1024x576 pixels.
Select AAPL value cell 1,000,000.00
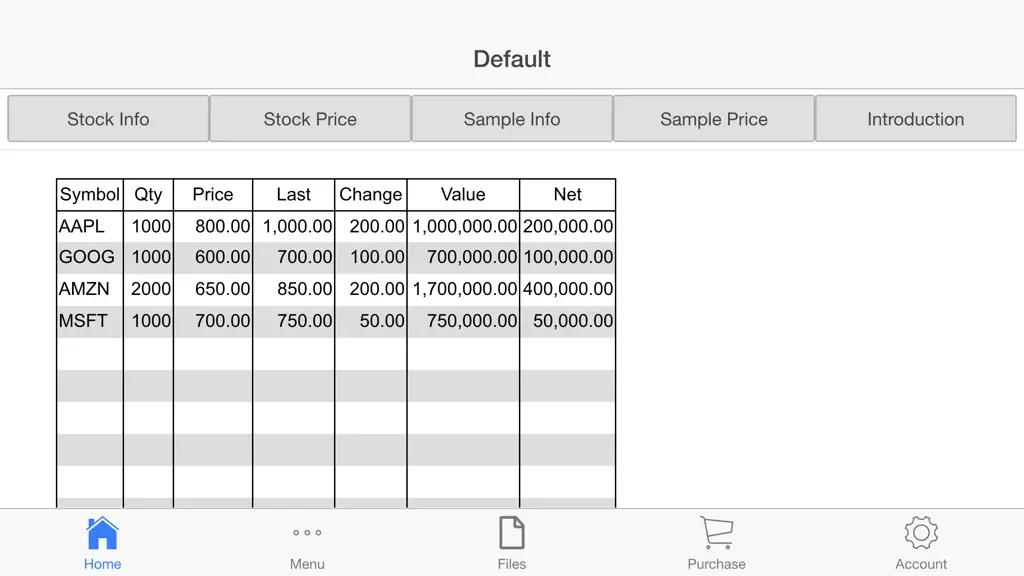pos(464,226)
